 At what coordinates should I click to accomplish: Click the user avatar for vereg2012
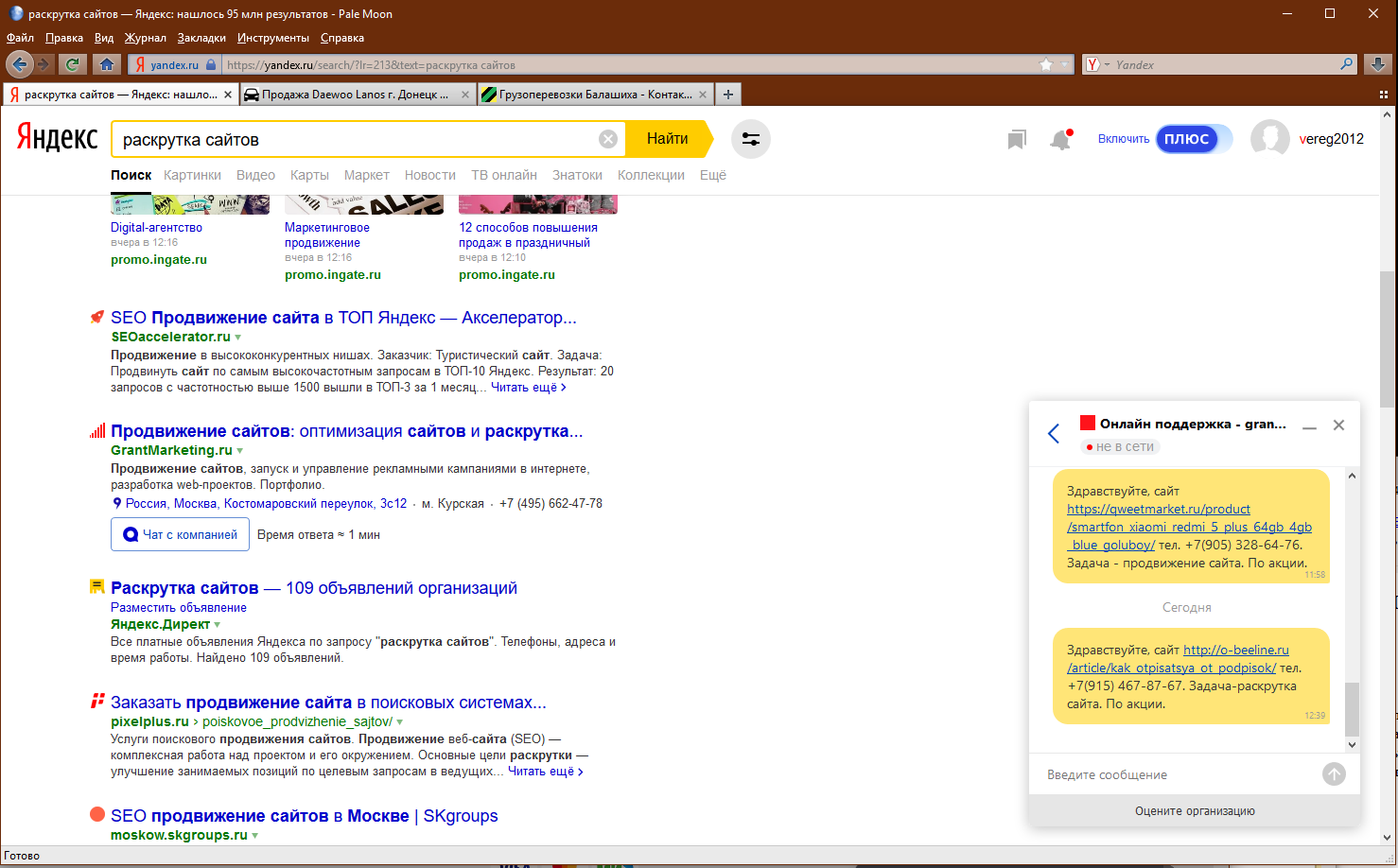click(1269, 139)
